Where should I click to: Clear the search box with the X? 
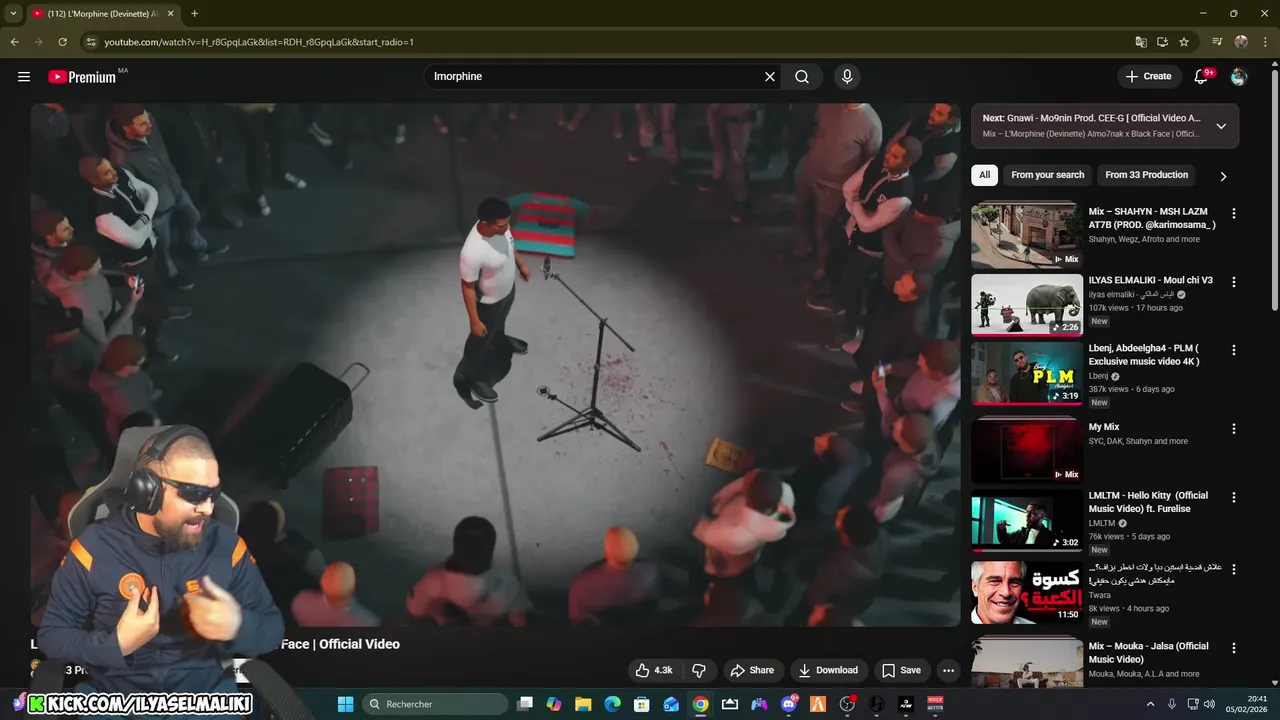(x=770, y=76)
